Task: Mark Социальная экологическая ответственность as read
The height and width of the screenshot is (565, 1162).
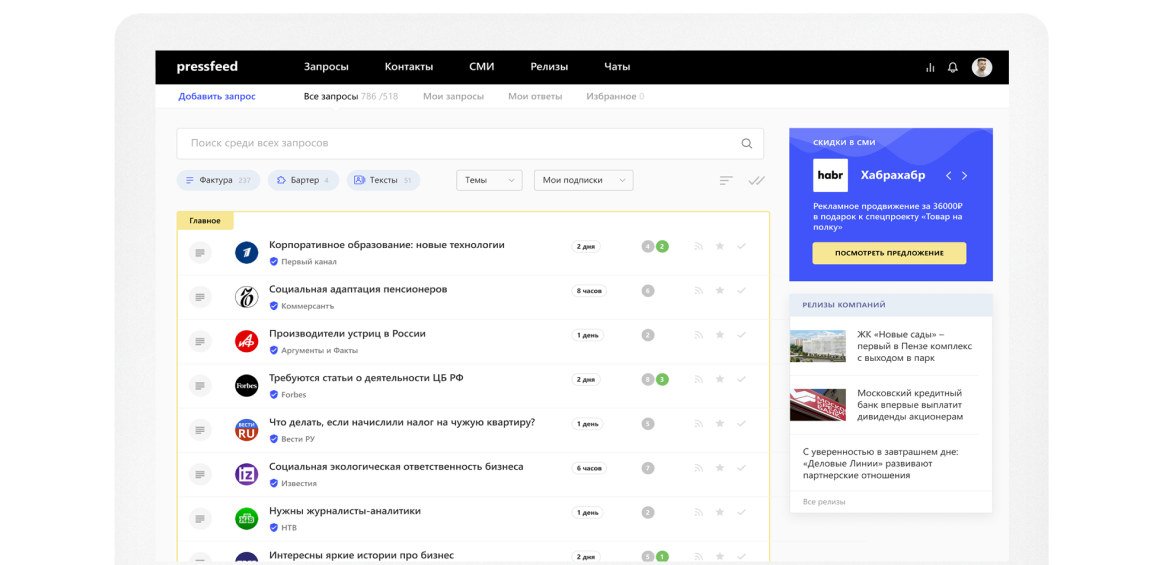Action: point(741,468)
